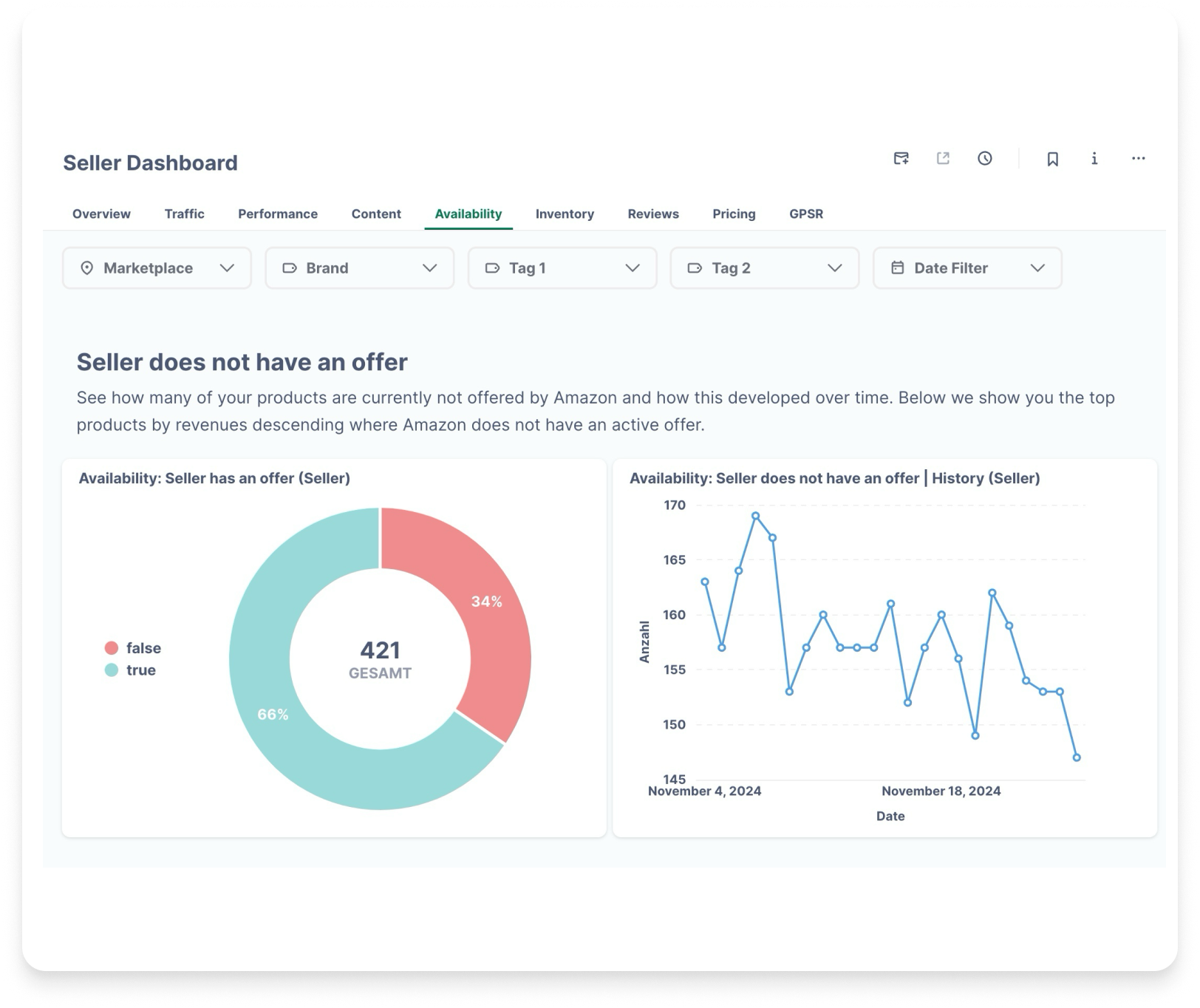
Task: Switch to the Reviews tab
Action: point(653,214)
